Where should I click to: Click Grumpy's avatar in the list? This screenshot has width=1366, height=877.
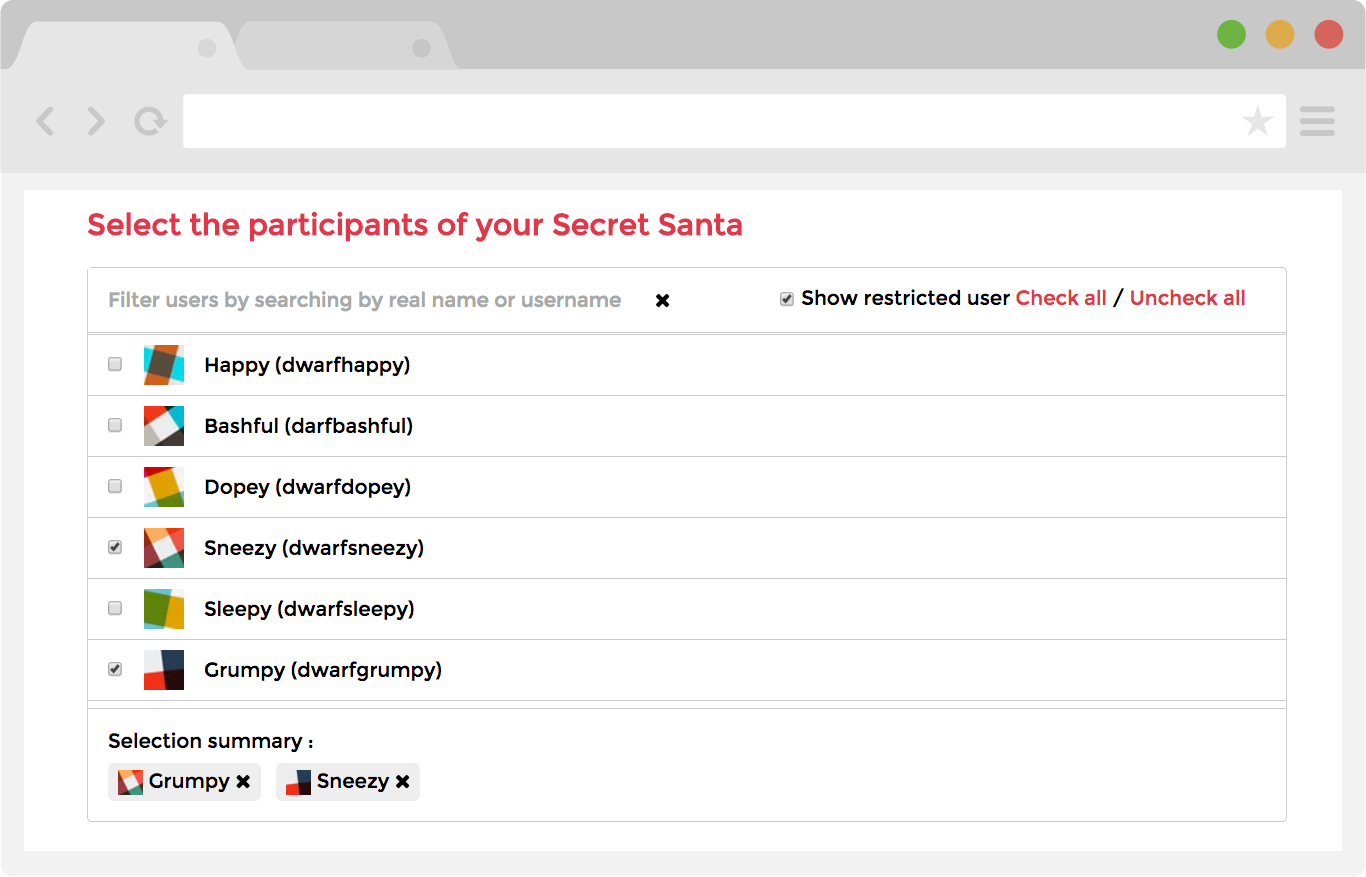(x=163, y=669)
